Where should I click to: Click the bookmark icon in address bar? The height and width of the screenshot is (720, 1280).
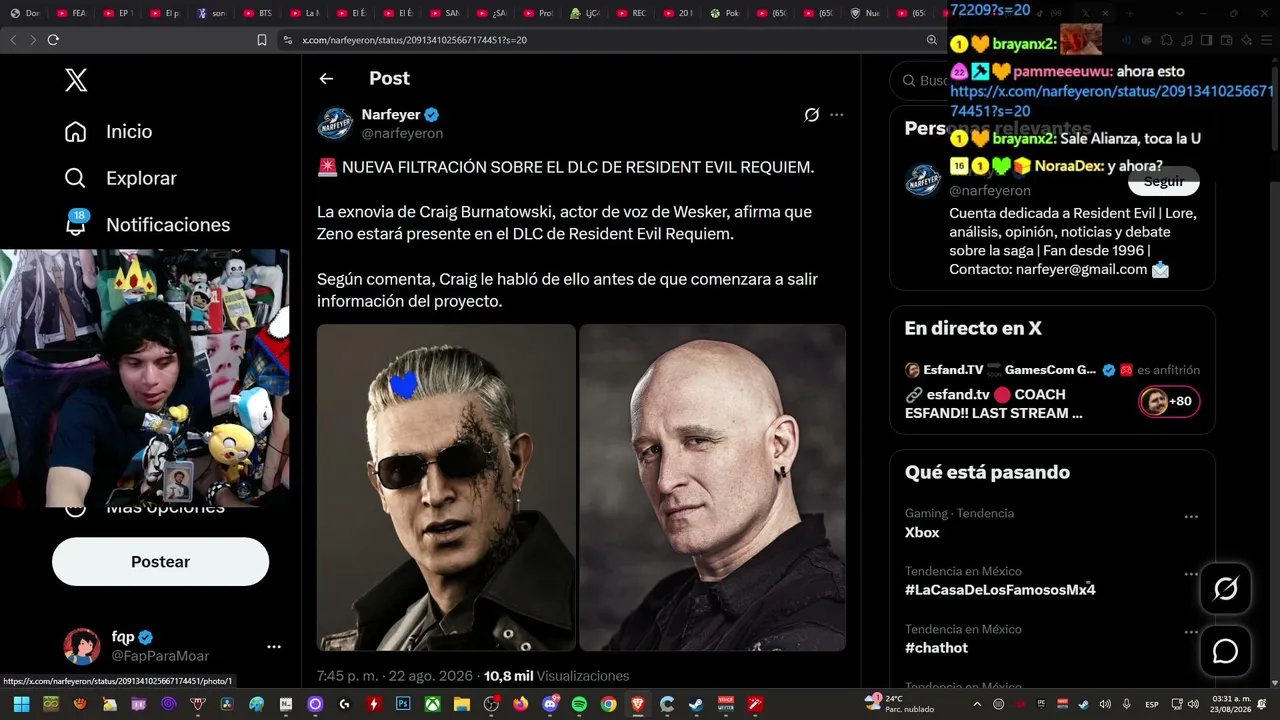[x=262, y=40]
